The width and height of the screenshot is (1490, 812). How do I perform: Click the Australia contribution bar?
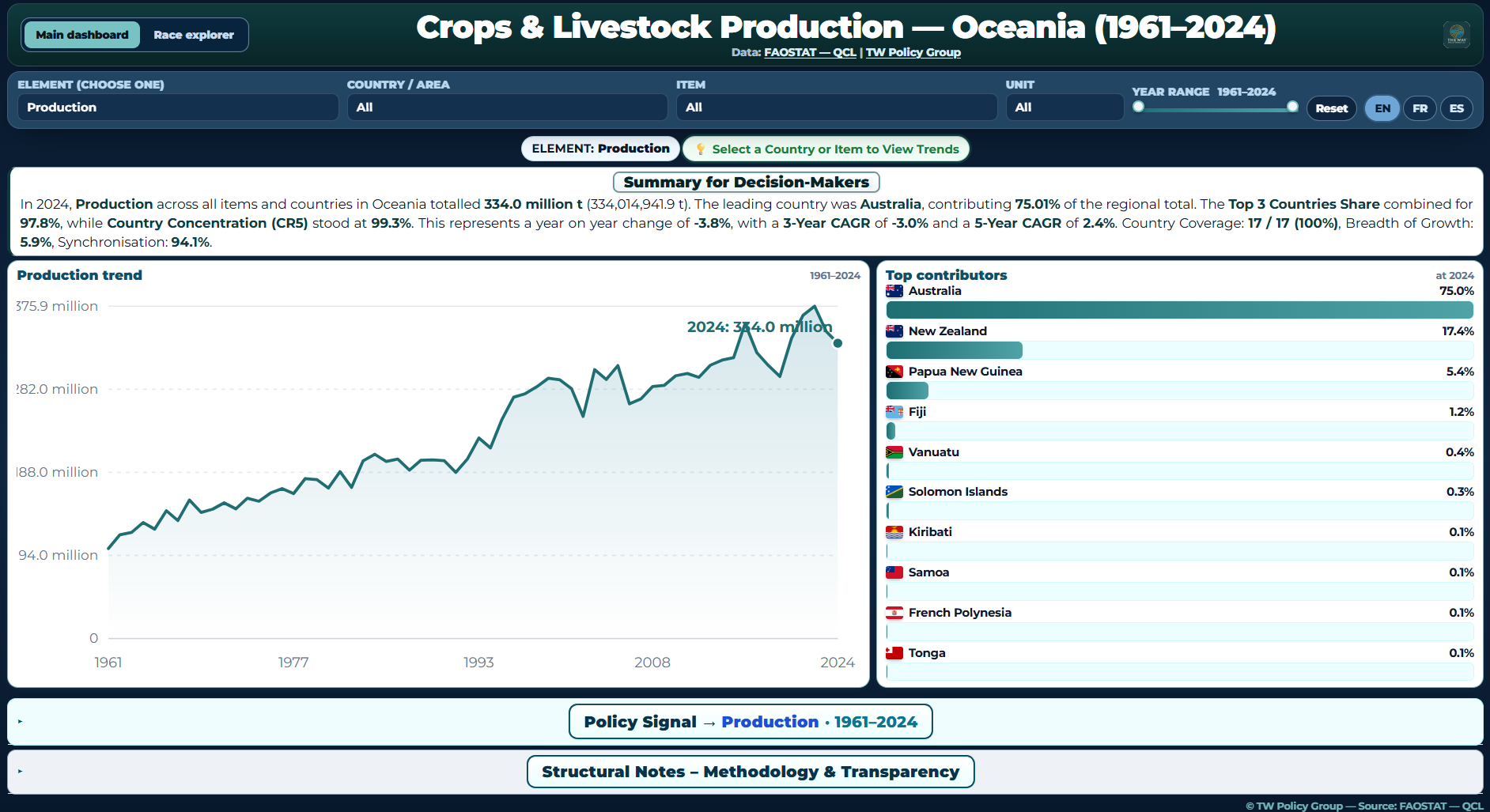pos(1180,310)
